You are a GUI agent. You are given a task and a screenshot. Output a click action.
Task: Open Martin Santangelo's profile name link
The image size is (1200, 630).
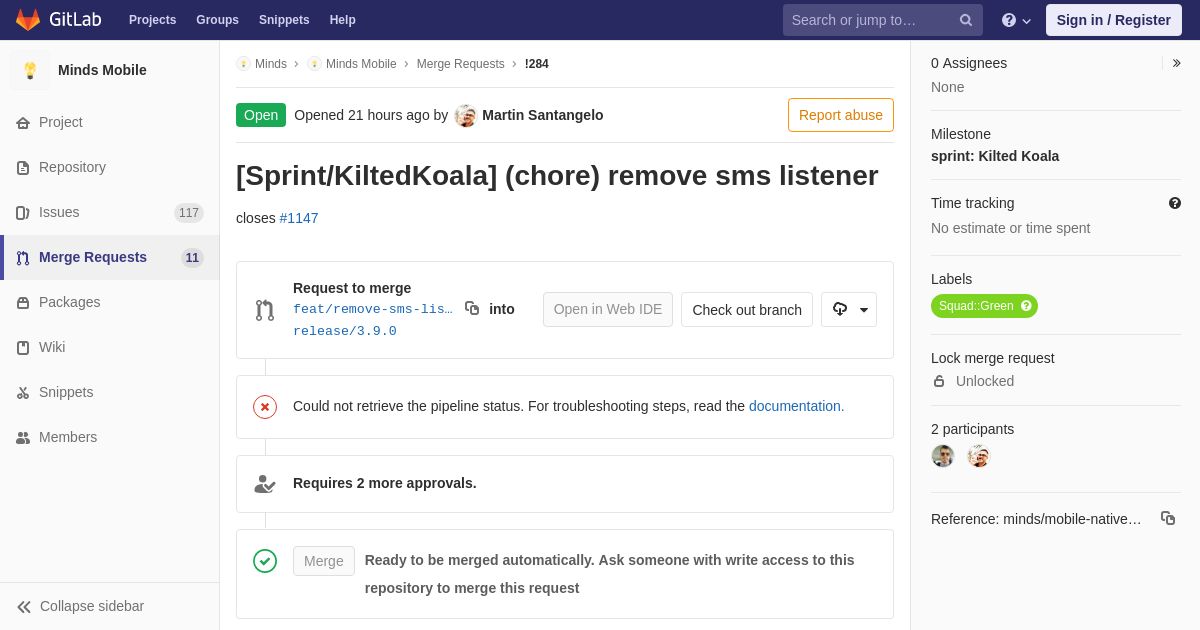coord(543,115)
